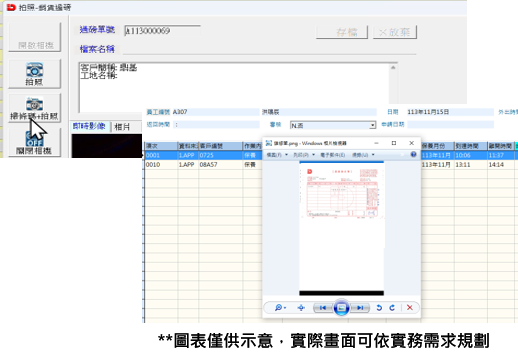Image resolution: width=518 pixels, height=362 pixels.
Task: Click the scan-plus-photo camera button
Action: click(x=34, y=108)
